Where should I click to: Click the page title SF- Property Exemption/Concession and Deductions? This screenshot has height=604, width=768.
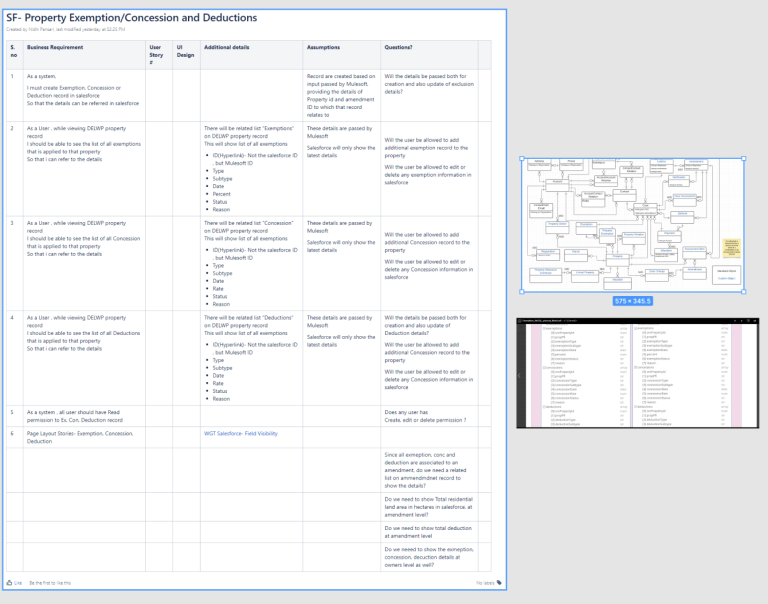[132, 18]
